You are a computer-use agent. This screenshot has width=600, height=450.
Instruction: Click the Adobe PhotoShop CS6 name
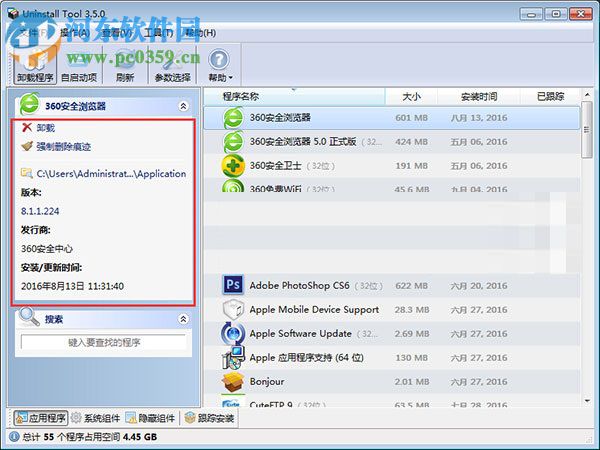click(x=299, y=285)
